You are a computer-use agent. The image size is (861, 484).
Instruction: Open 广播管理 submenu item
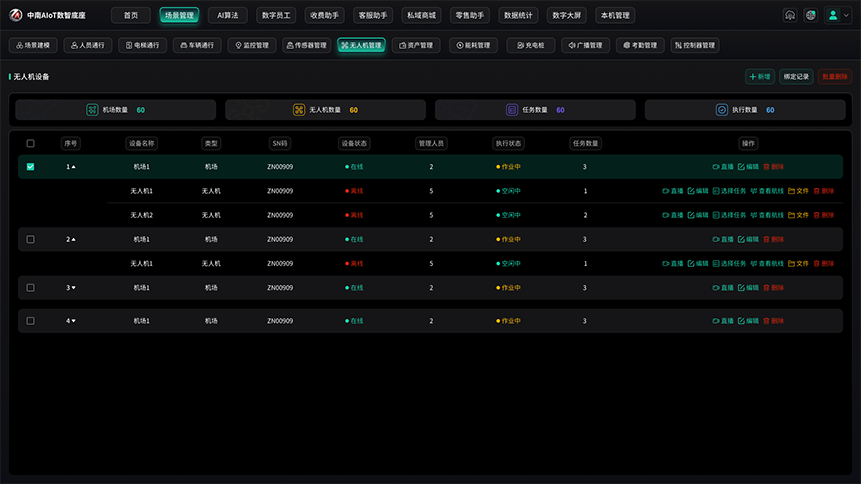pyautogui.click(x=585, y=45)
